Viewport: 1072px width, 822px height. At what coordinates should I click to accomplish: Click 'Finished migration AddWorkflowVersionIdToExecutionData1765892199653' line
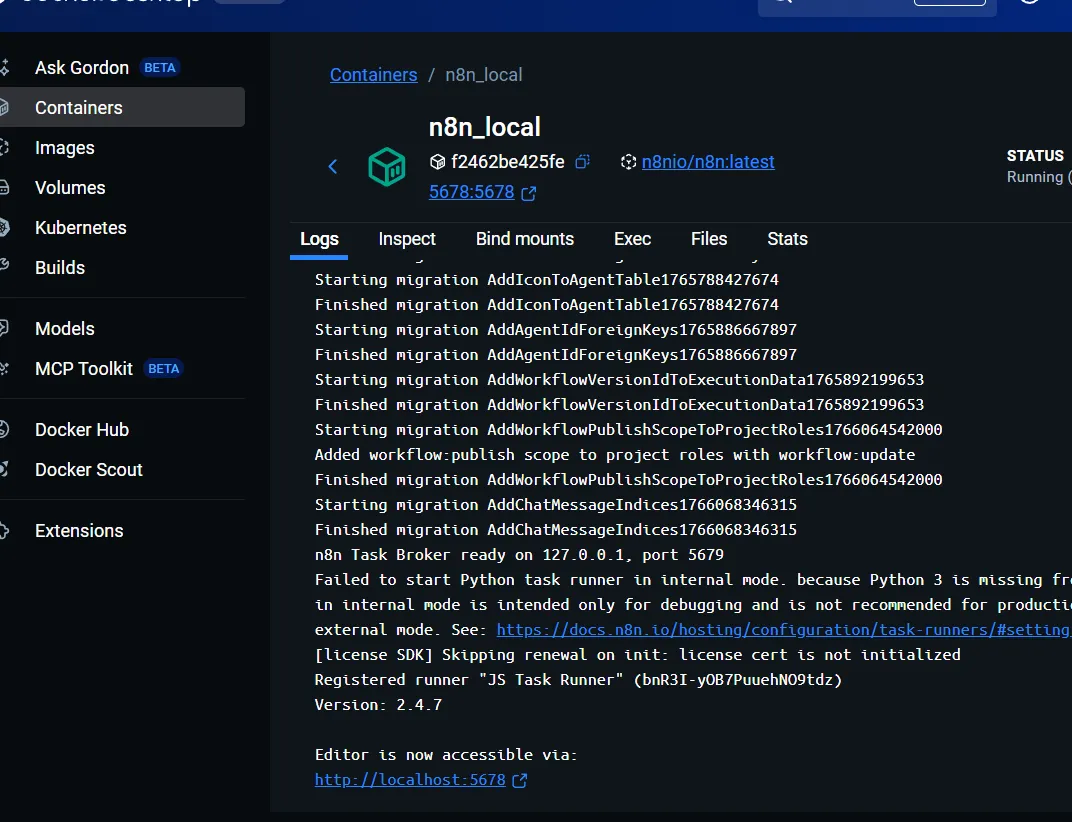tap(619, 405)
